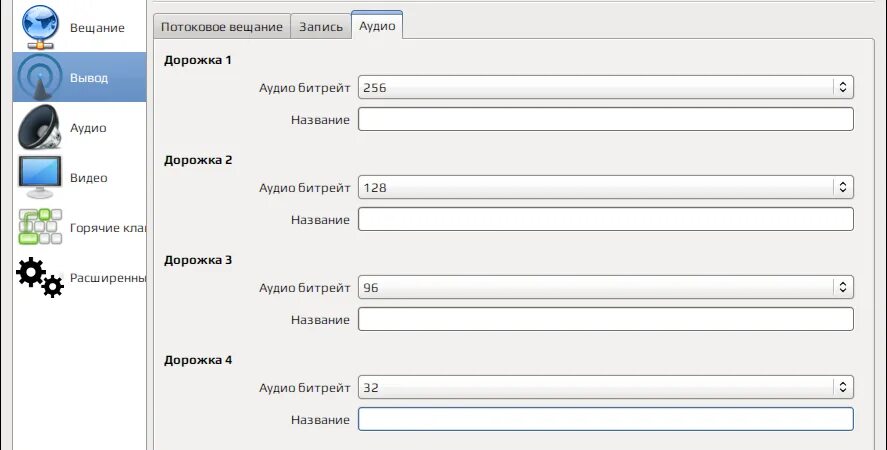Open the Горячие клавиши keyboard icon

pyautogui.click(x=40, y=227)
